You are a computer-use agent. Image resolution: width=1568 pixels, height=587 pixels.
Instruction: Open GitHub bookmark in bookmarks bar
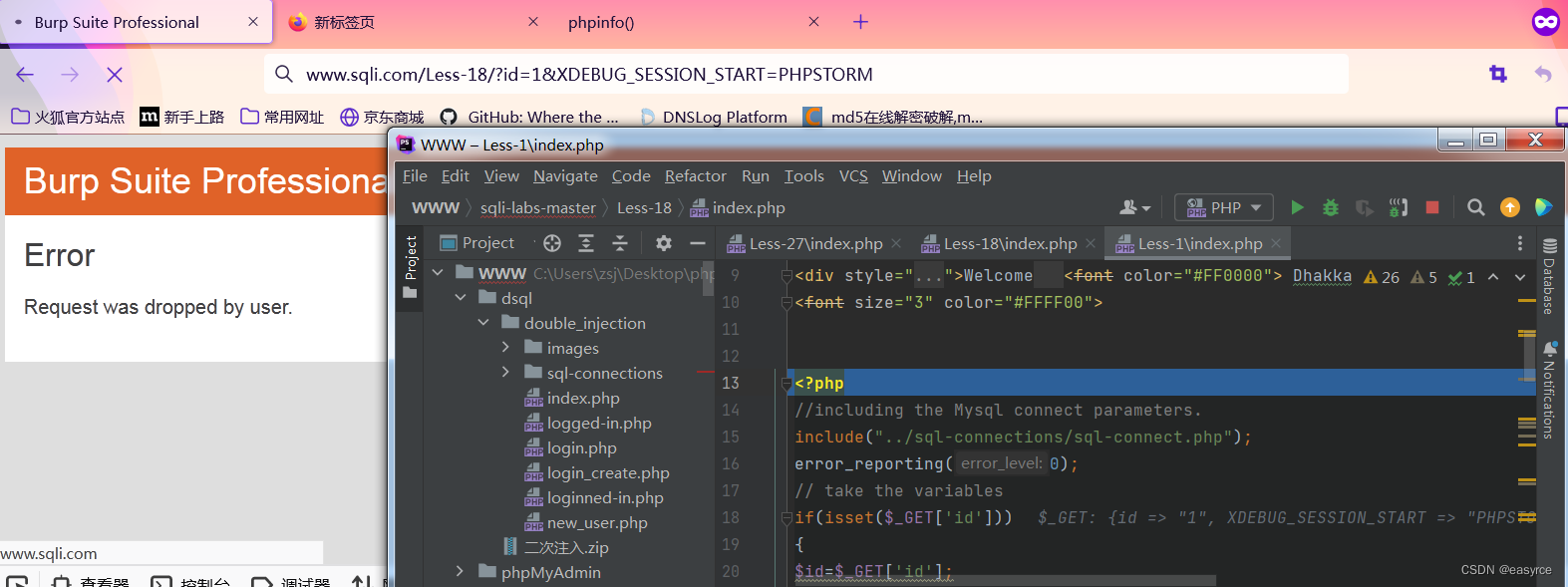[529, 118]
